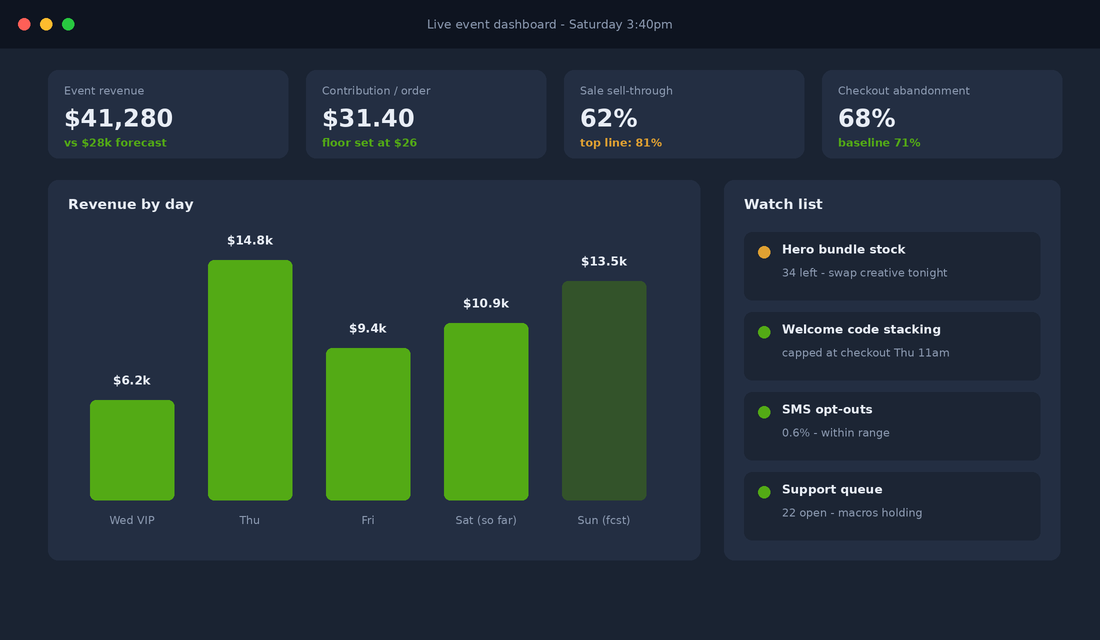This screenshot has height=640, width=1100.
Task: Click the 68% abandonment value
Action: click(x=866, y=118)
